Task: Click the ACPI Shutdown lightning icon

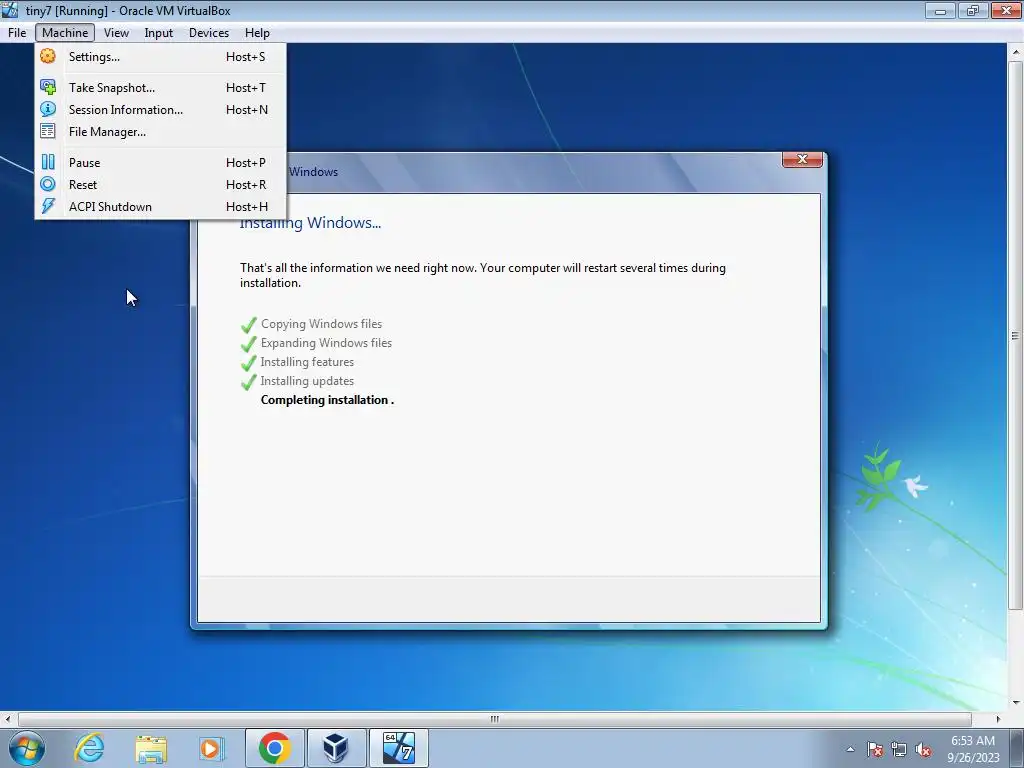Action: [x=48, y=206]
